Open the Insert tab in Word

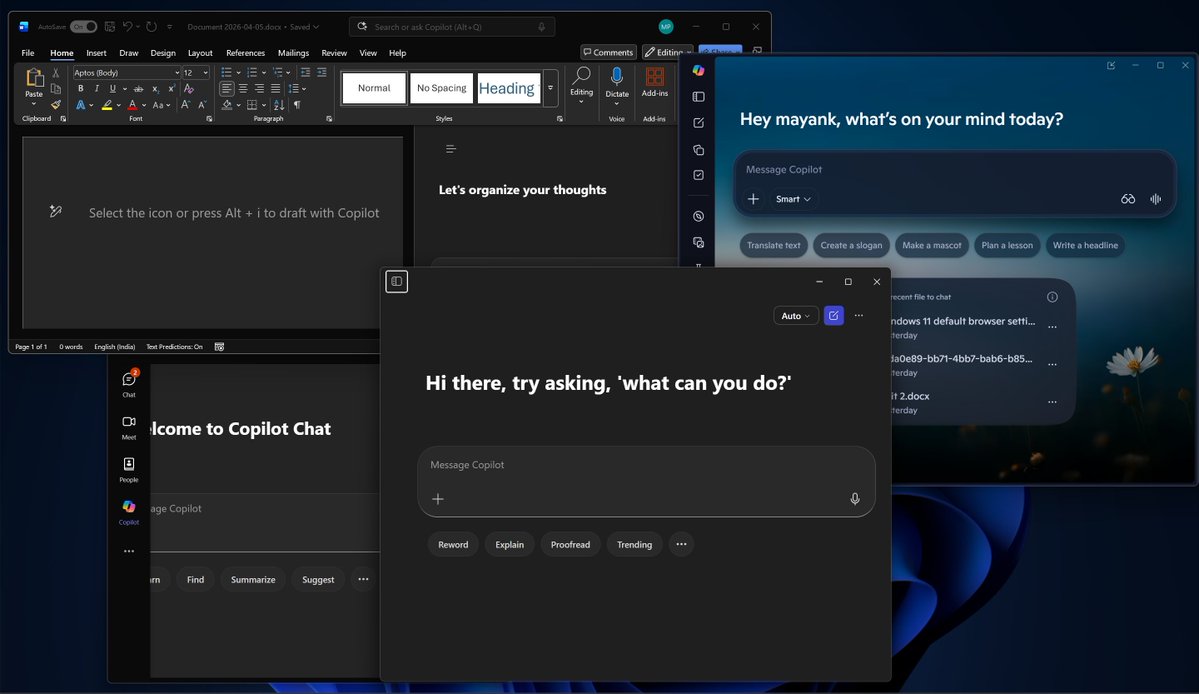(96, 53)
